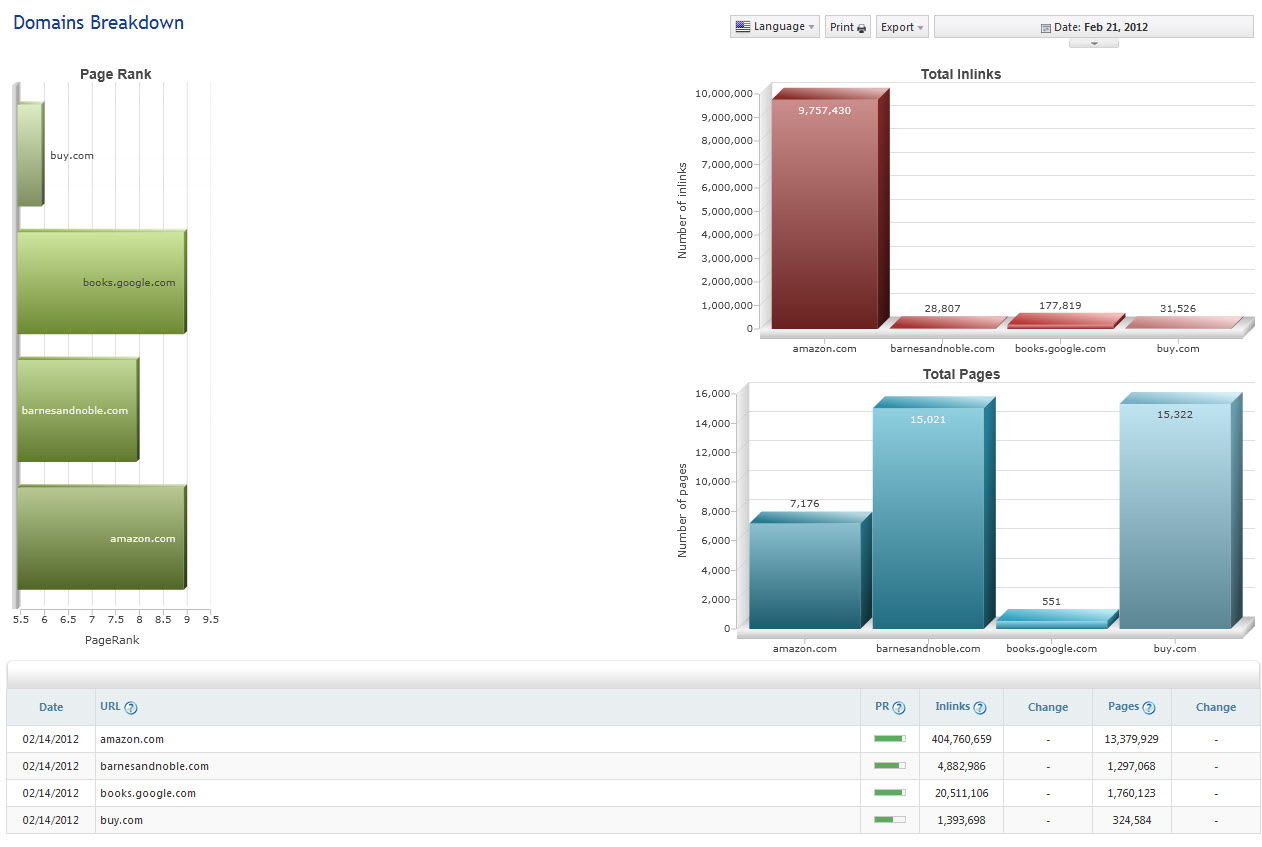
Task: Click the help icon beside PR header
Action: tap(899, 708)
